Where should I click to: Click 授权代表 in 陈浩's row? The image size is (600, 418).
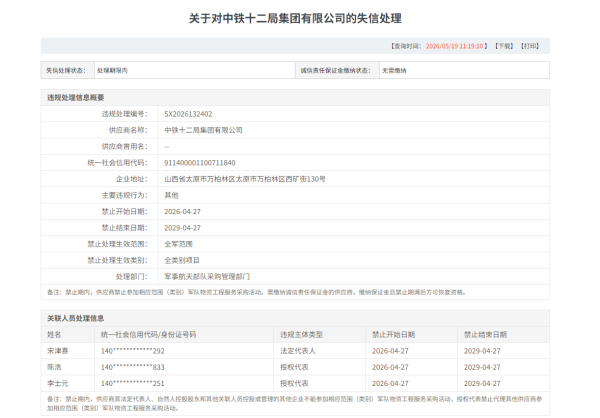tap(294, 367)
